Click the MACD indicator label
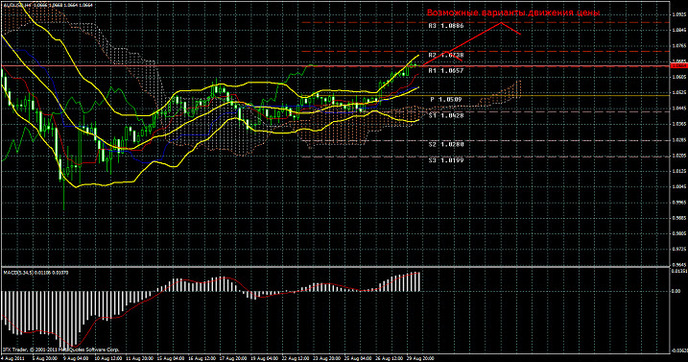This screenshot has height=362, width=688. 36,273
